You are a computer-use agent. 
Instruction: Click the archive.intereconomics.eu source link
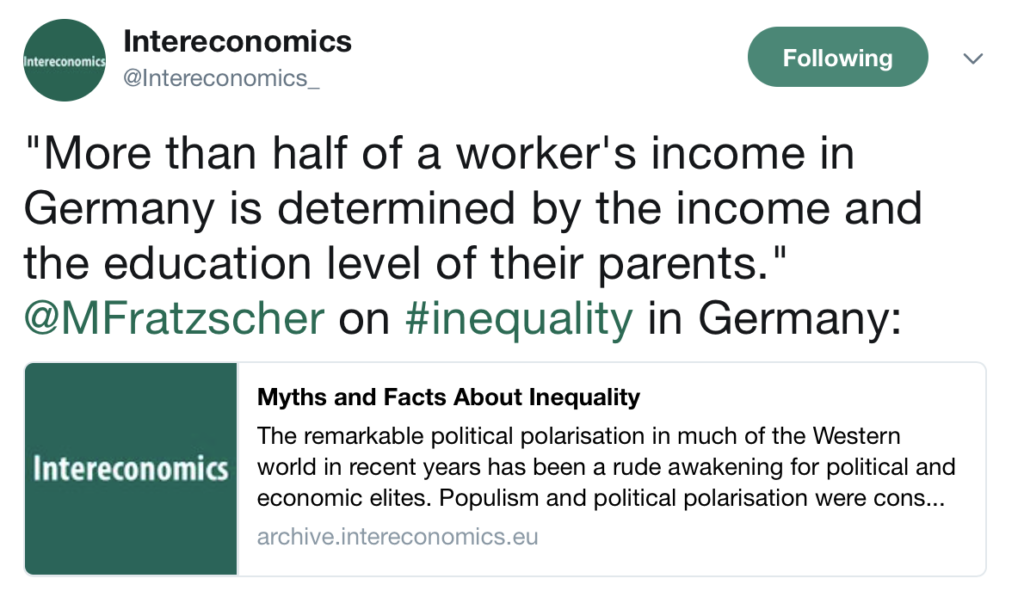[396, 537]
